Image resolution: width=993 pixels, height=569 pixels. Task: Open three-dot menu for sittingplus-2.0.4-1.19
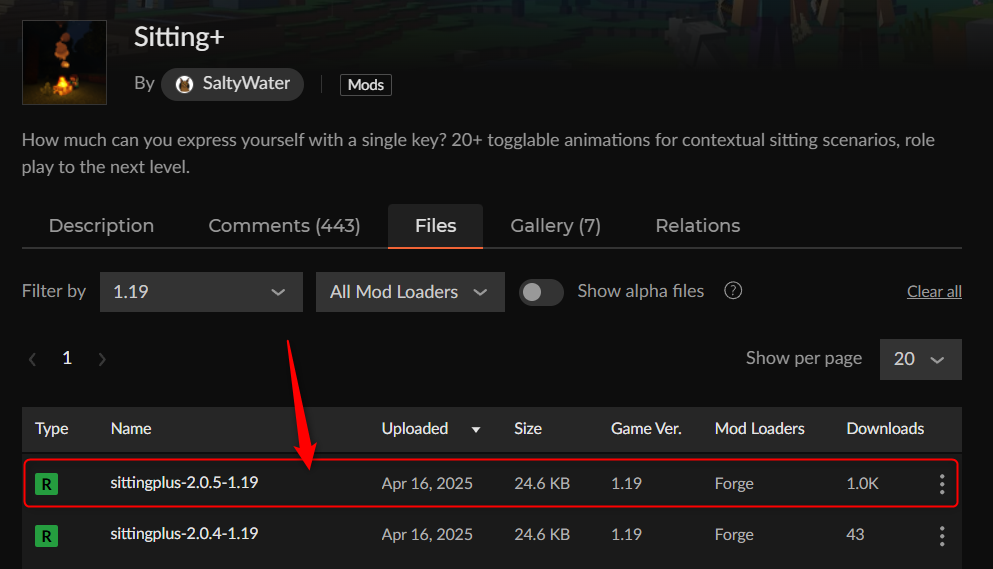(941, 536)
